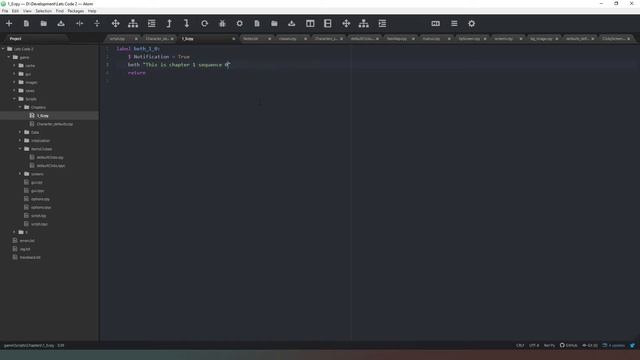Click the 'label beth_1_0:' code line

[138, 49]
